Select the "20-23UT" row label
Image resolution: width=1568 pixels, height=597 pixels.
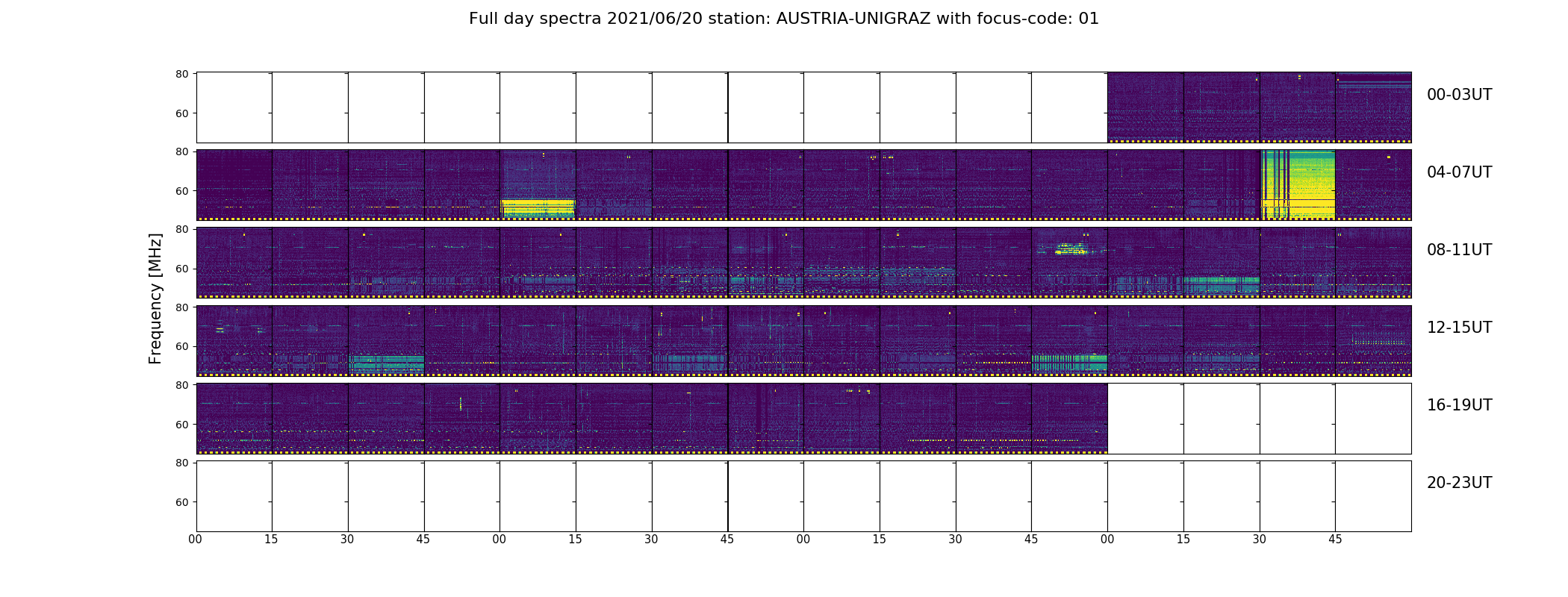[1459, 483]
